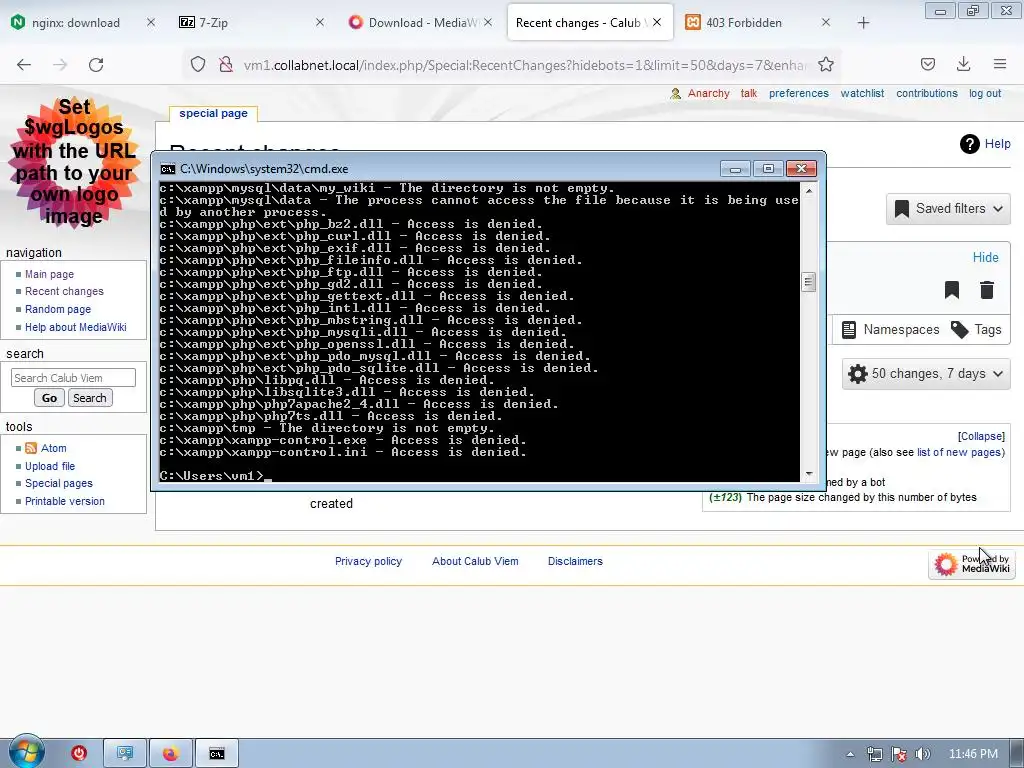Viewport: 1024px width, 768px height.
Task: Click the Go search button
Action: [50, 398]
